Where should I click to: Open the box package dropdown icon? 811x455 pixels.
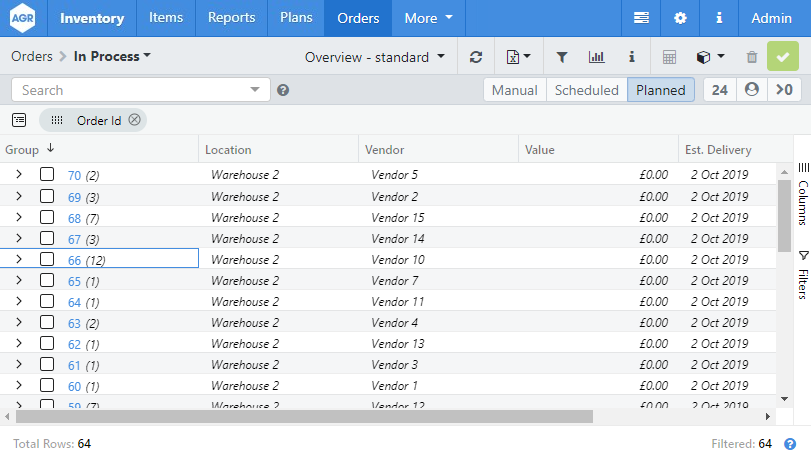point(709,57)
